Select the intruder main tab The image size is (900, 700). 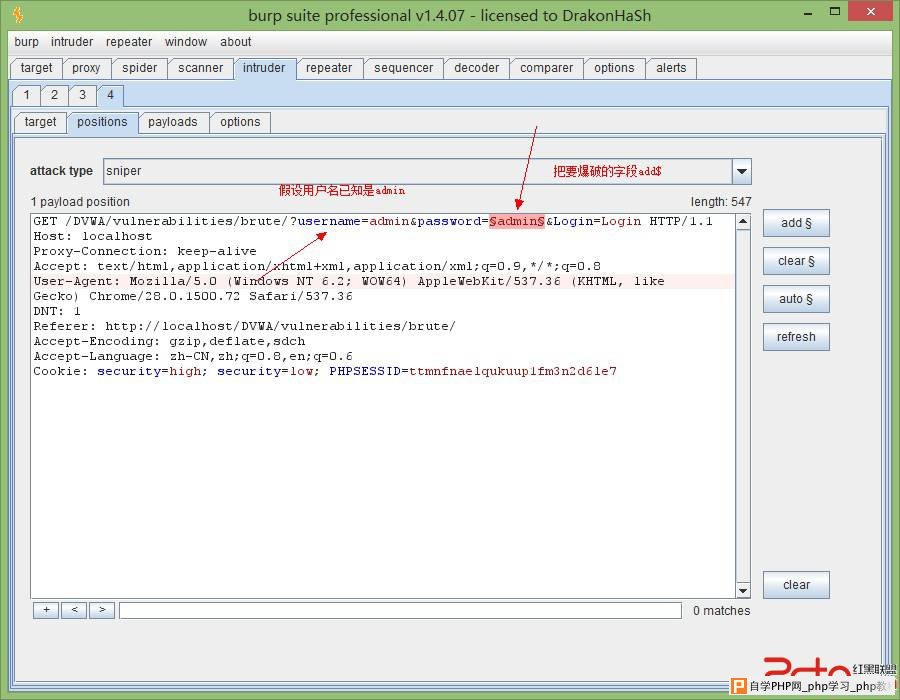264,68
